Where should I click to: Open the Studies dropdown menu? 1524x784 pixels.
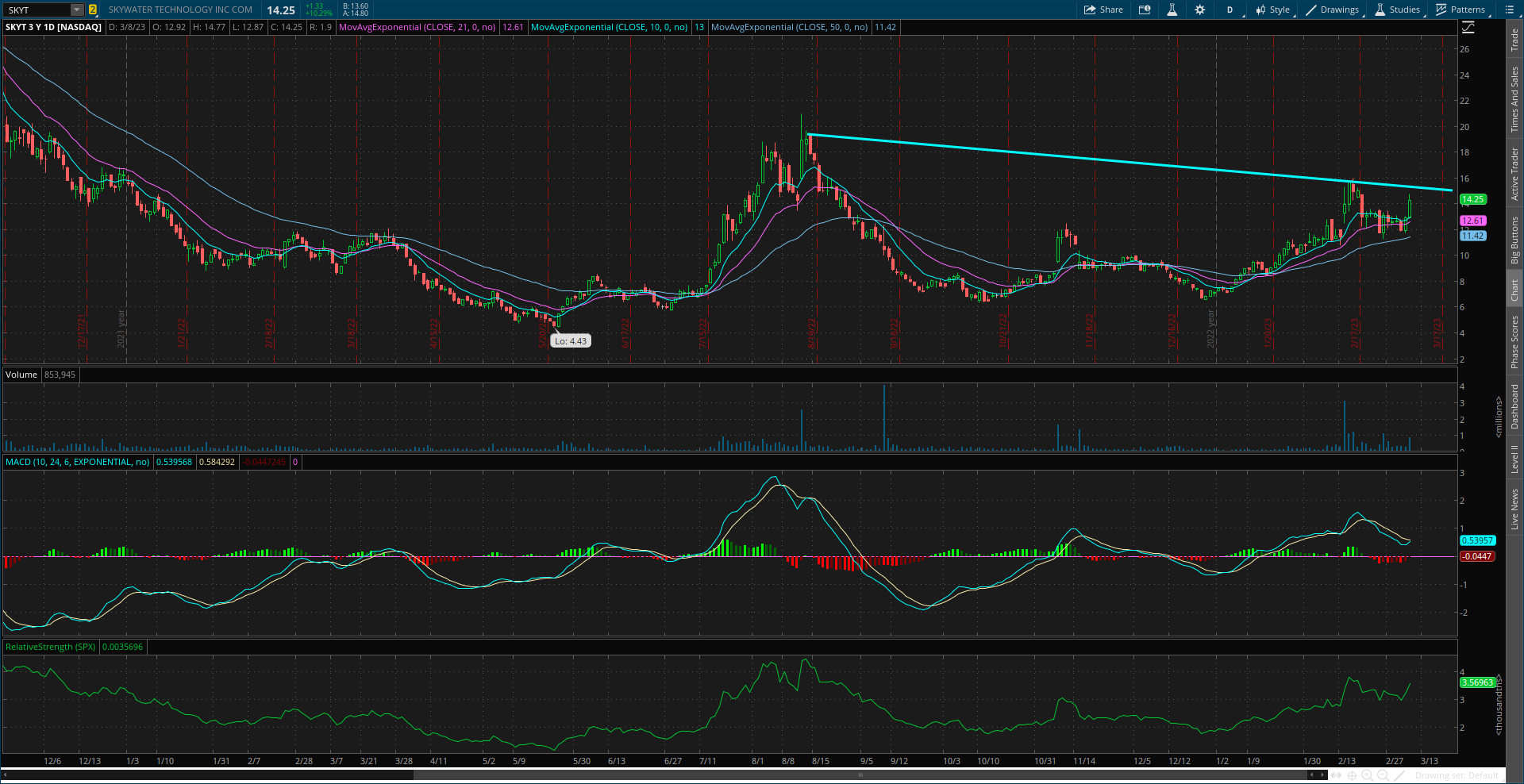coord(1398,10)
